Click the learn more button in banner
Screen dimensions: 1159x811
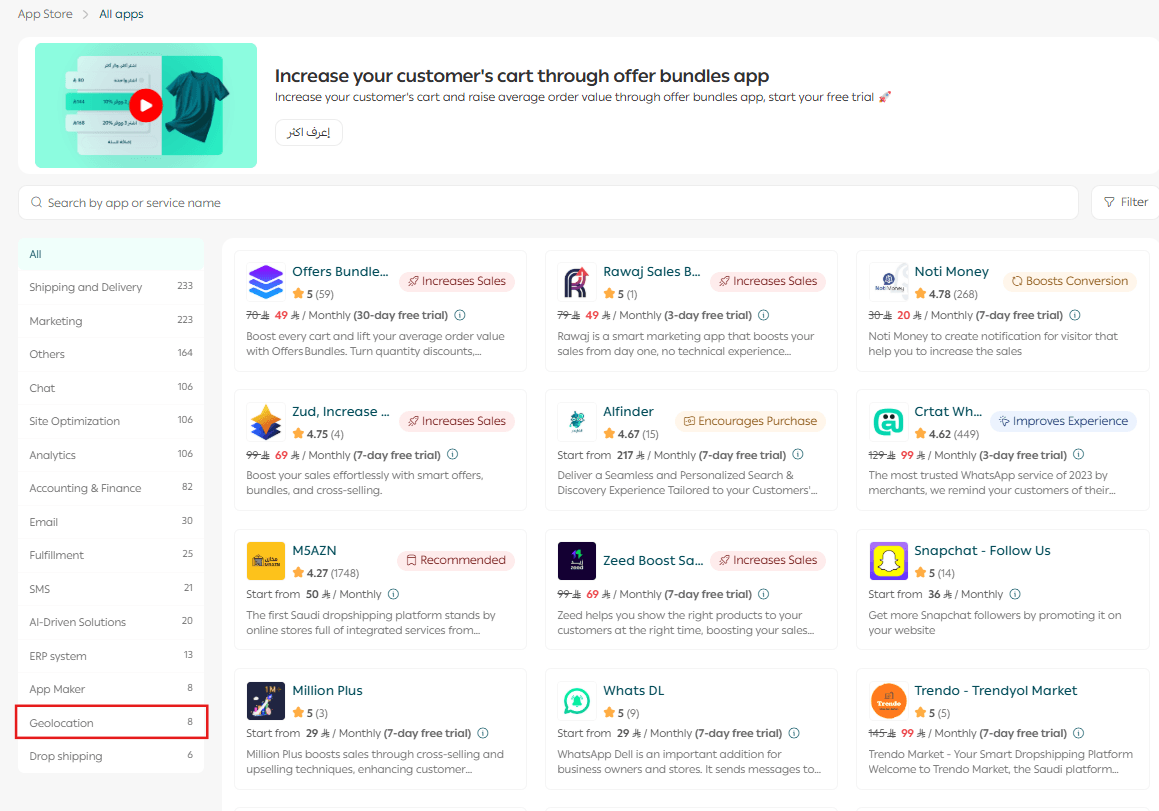[x=309, y=133]
